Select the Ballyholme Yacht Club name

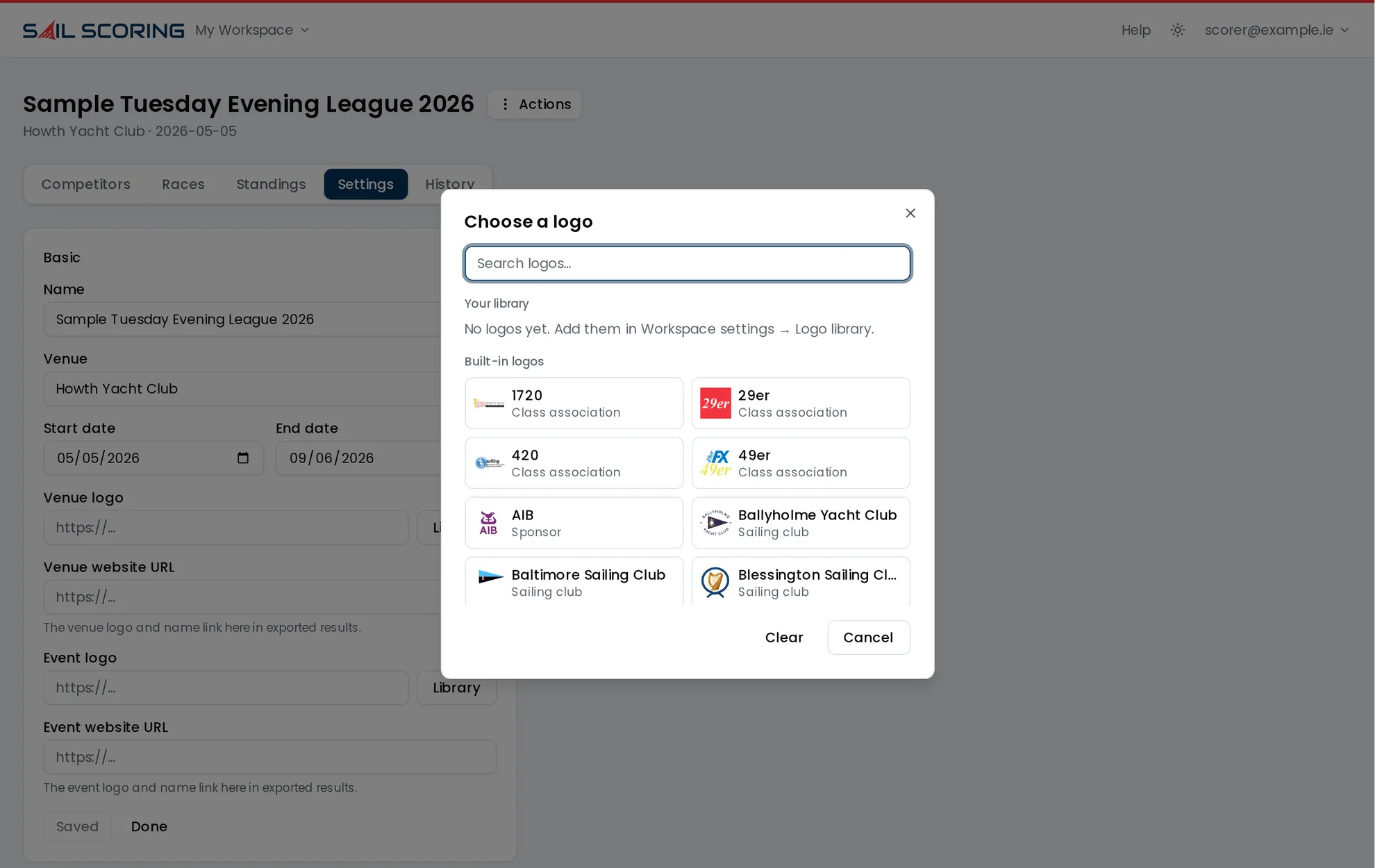[x=817, y=515]
